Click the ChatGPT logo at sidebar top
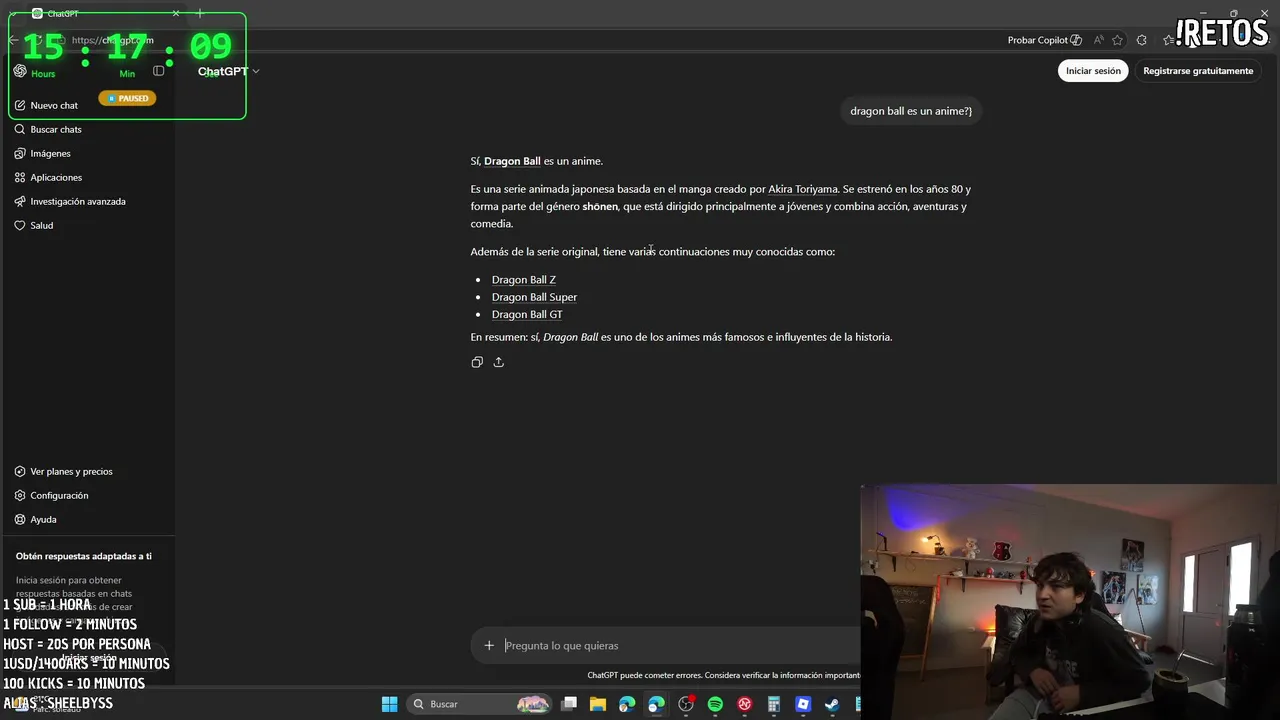 [20, 71]
